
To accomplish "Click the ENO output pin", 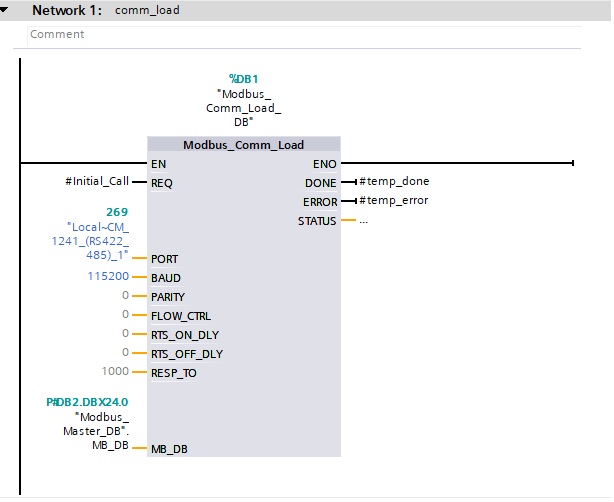I will pyautogui.click(x=325, y=164).
